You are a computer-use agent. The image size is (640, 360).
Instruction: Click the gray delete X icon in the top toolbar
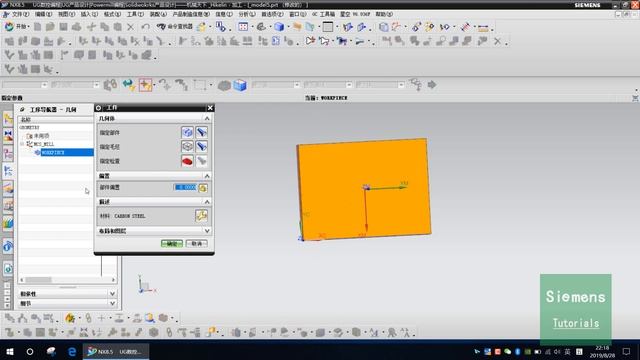tap(130, 27)
